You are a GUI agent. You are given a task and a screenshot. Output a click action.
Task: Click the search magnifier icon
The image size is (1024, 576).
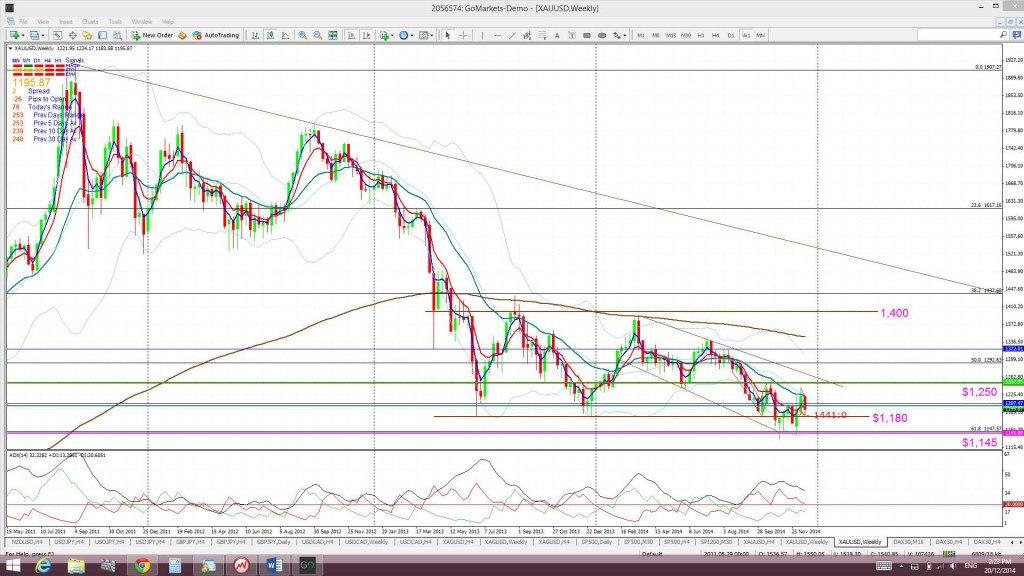coord(1003,35)
